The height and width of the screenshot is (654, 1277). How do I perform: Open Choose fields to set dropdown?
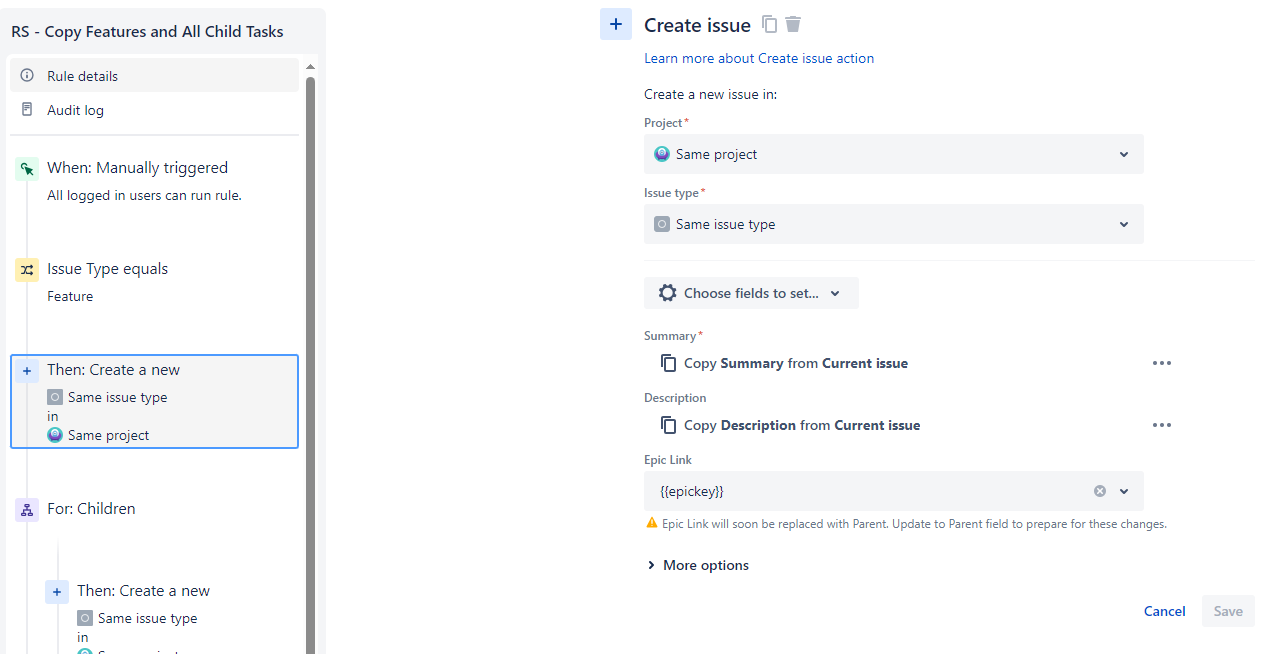coord(751,293)
